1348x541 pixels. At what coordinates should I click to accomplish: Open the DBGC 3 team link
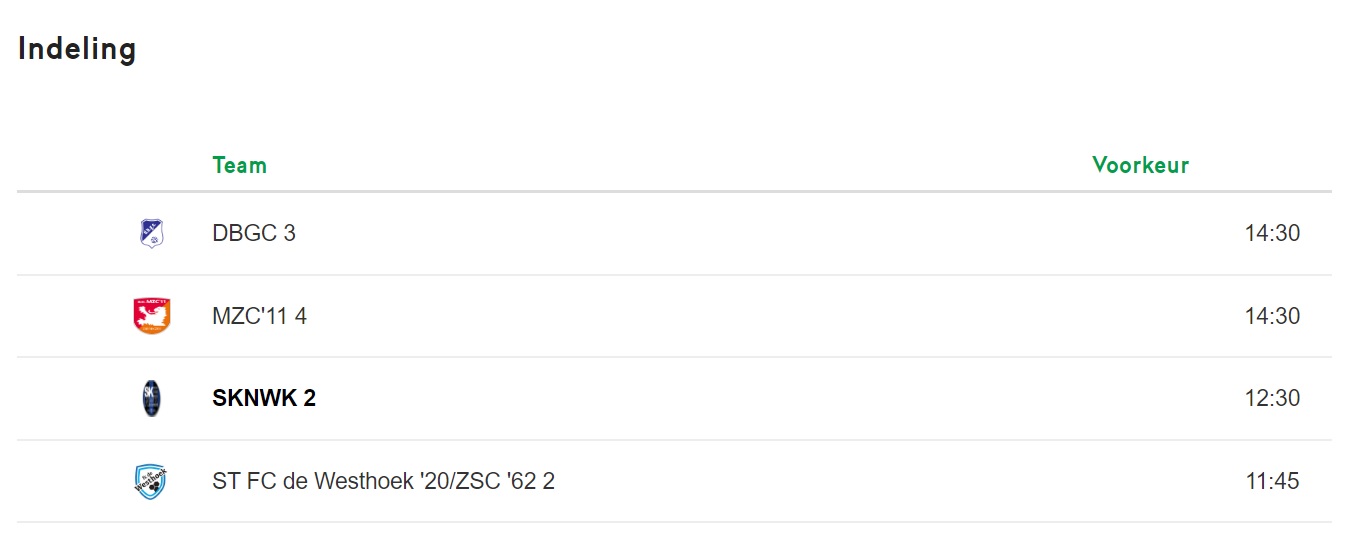coord(254,233)
